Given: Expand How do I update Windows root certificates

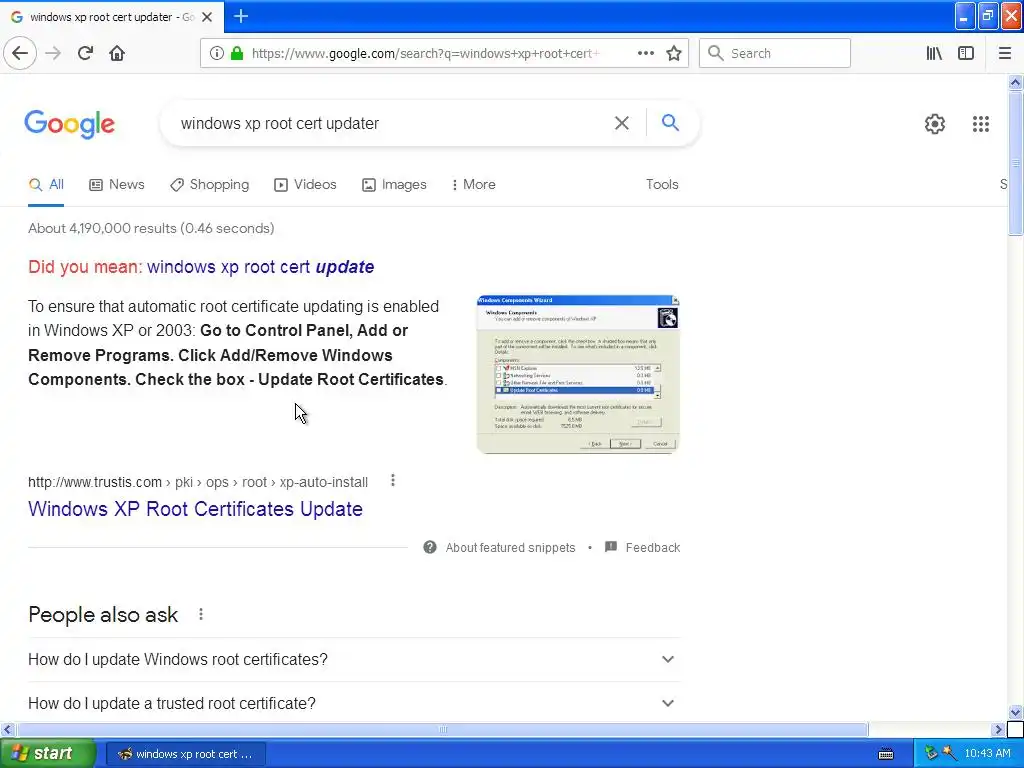Looking at the screenshot, I should click(354, 660).
